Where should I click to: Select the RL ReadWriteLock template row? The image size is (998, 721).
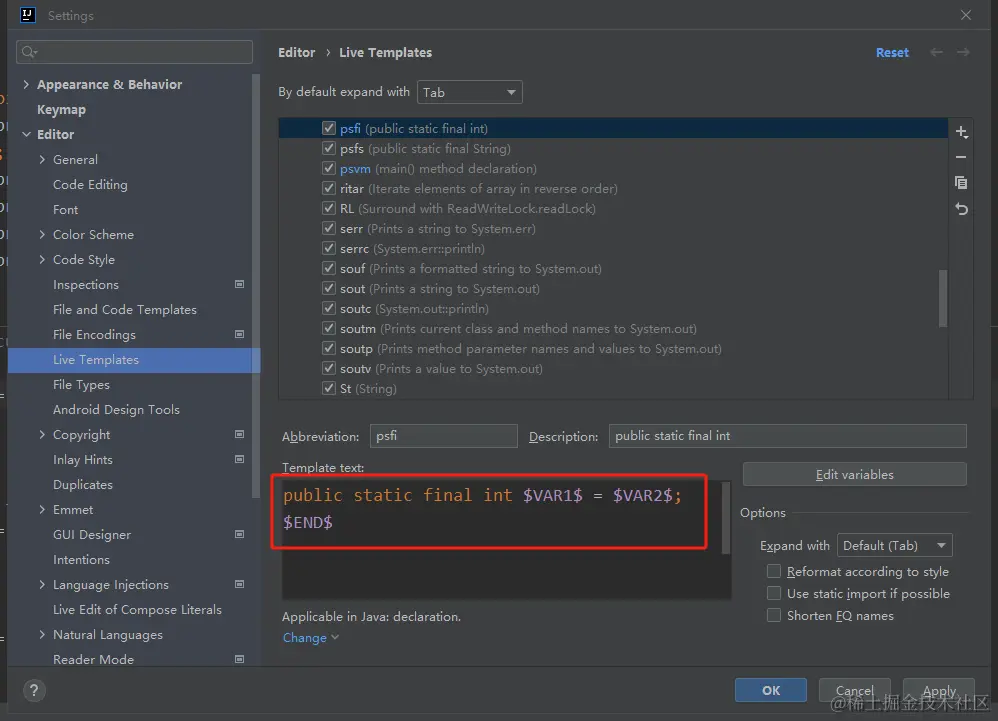pyautogui.click(x=613, y=208)
